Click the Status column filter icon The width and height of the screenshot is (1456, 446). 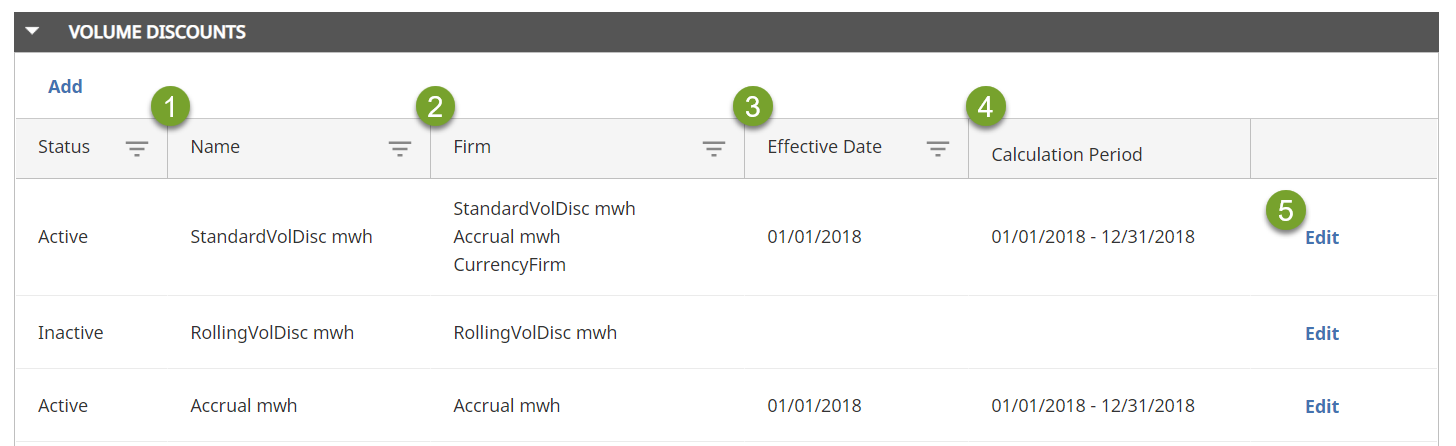click(137, 149)
